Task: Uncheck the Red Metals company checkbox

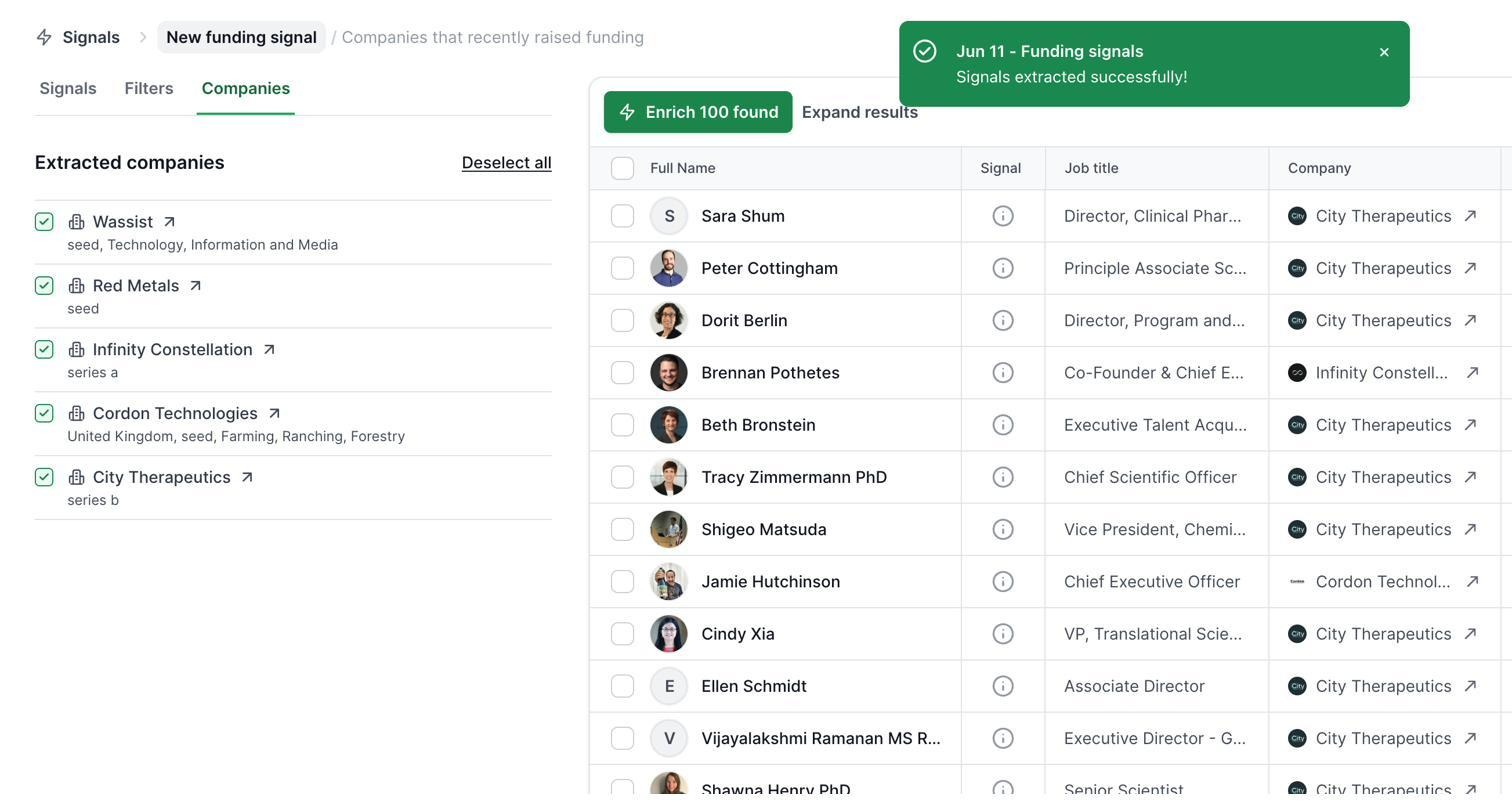Action: 44,286
